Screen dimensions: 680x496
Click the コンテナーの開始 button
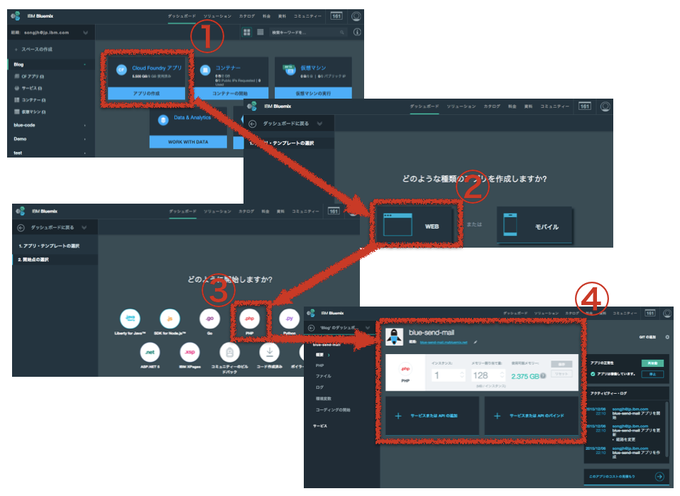coord(230,93)
